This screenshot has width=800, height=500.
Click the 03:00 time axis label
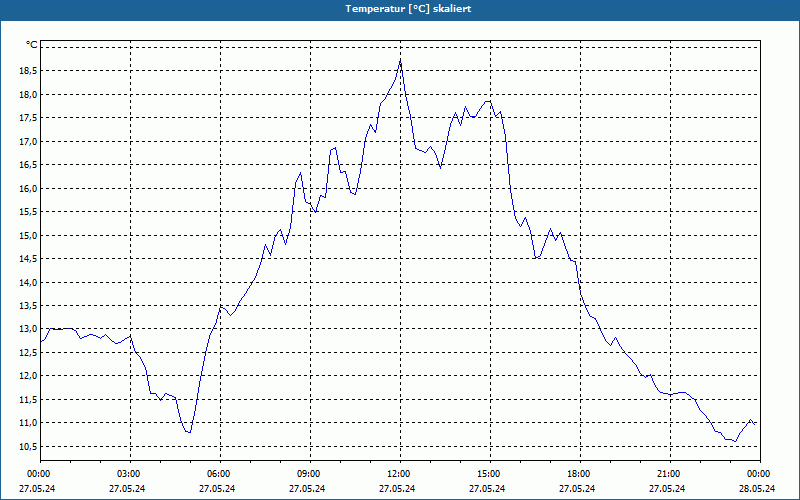[131, 474]
